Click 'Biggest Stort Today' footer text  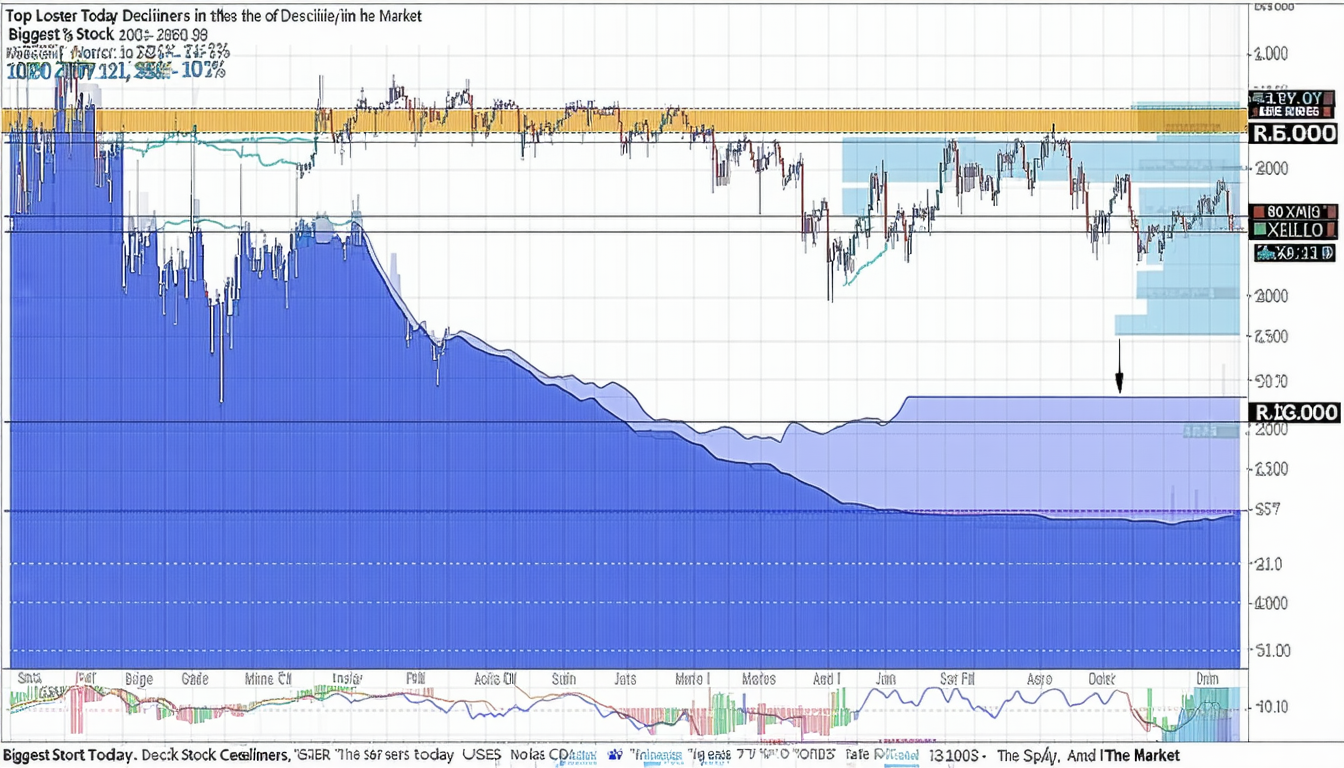pyautogui.click(x=67, y=755)
